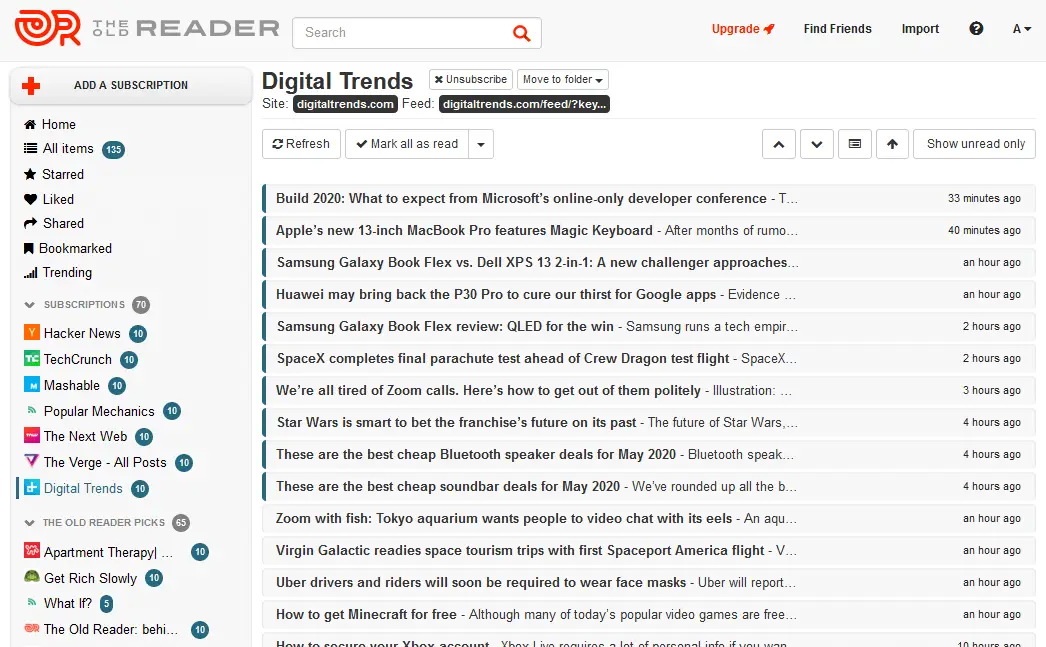Switch to list/full view icon
Image resolution: width=1046 pixels, height=647 pixels.
click(855, 144)
